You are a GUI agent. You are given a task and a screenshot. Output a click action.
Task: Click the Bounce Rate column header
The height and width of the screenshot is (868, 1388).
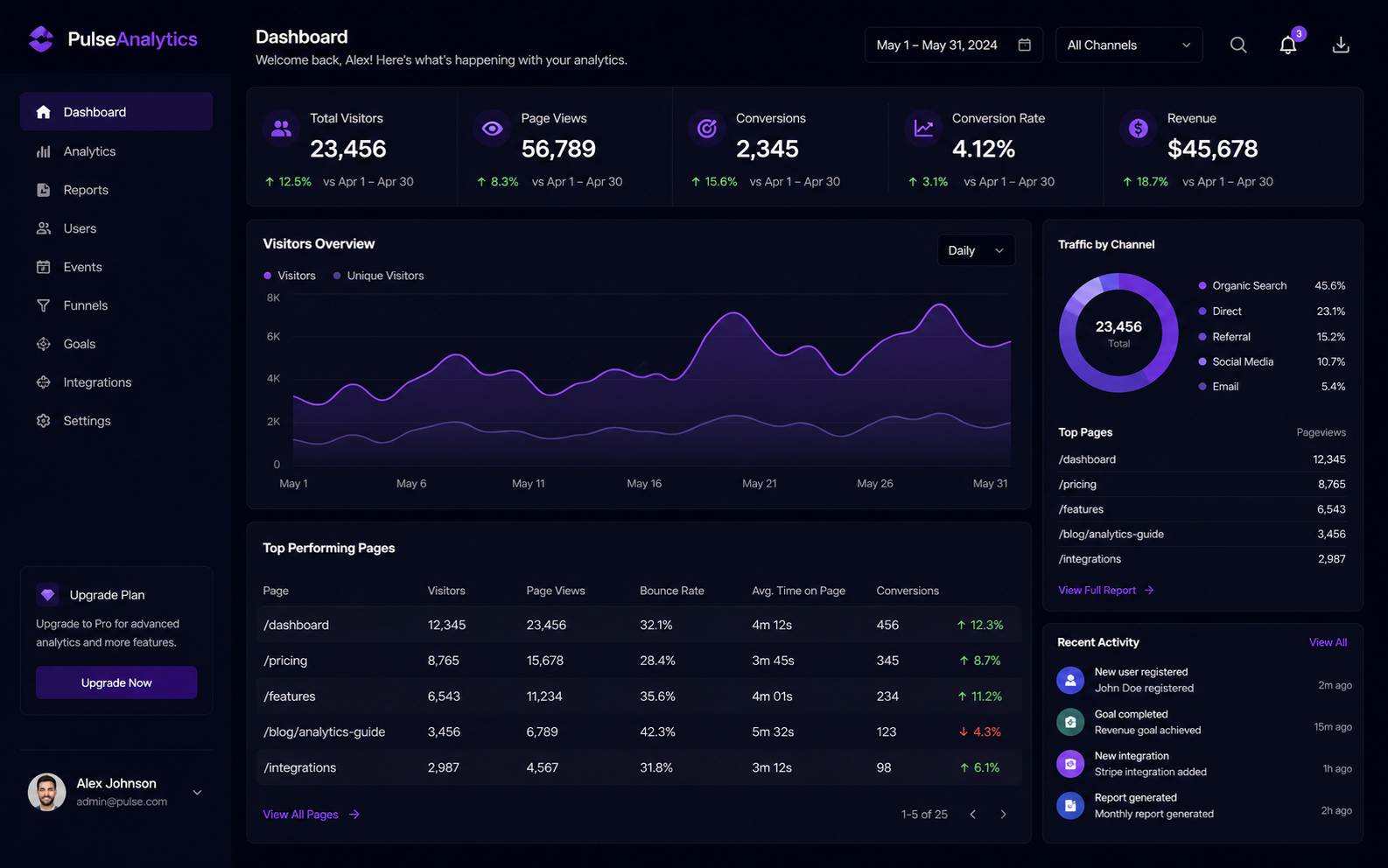click(x=672, y=591)
